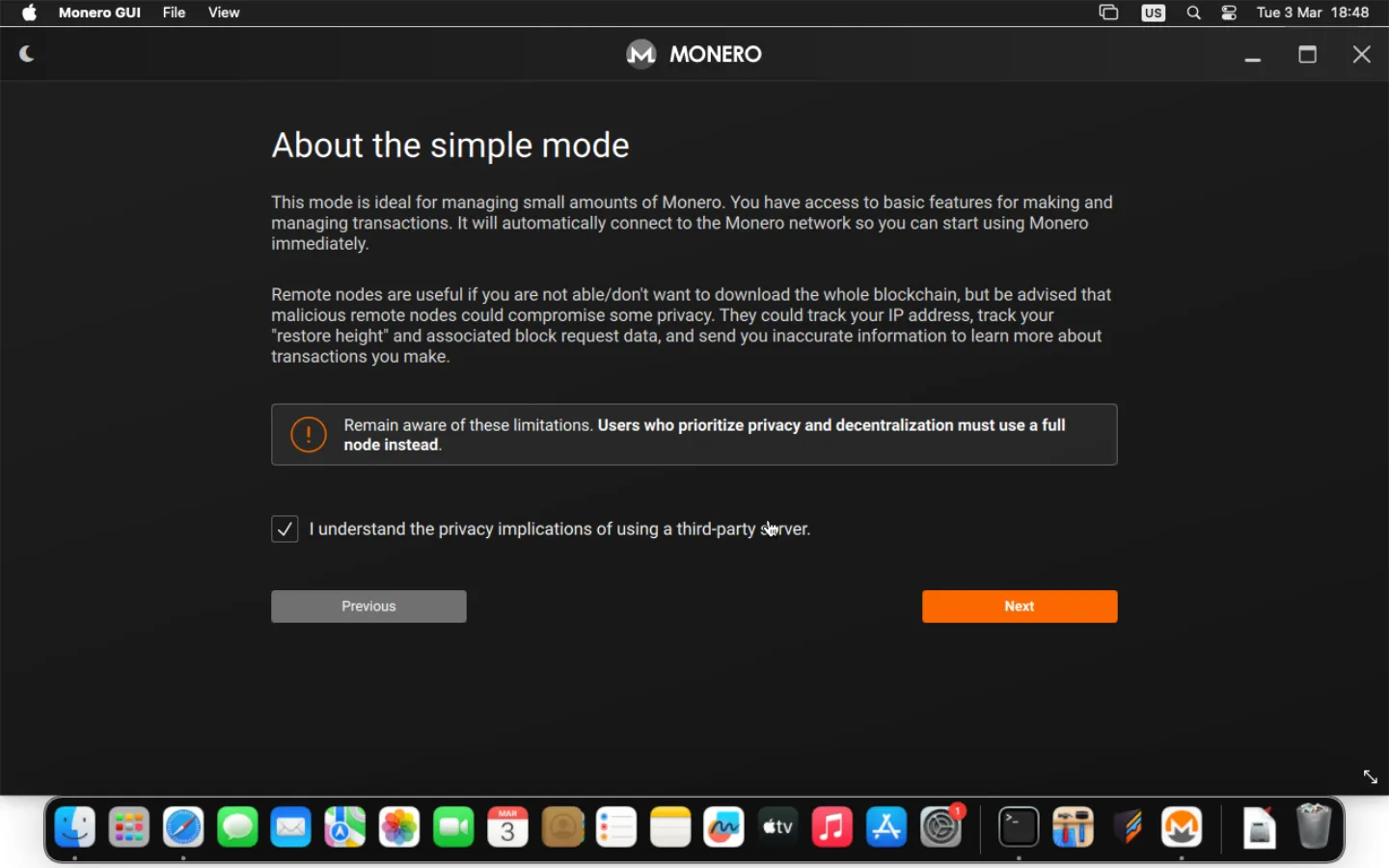Open the dark striped app icon beside Monero in the dock
The width and height of the screenshot is (1389, 868).
pyautogui.click(x=1128, y=827)
